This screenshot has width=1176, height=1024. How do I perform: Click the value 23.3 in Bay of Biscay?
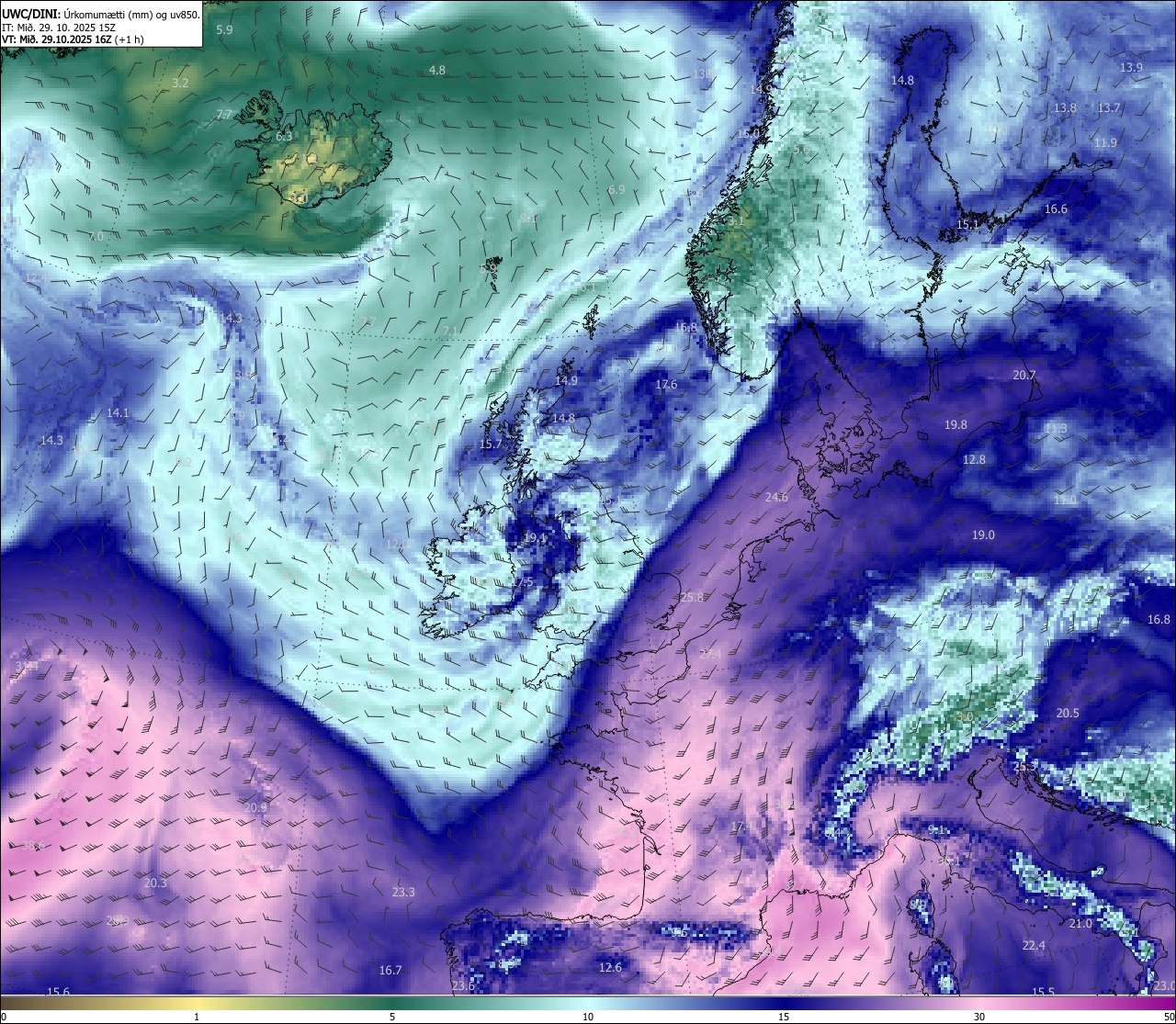coord(403,893)
